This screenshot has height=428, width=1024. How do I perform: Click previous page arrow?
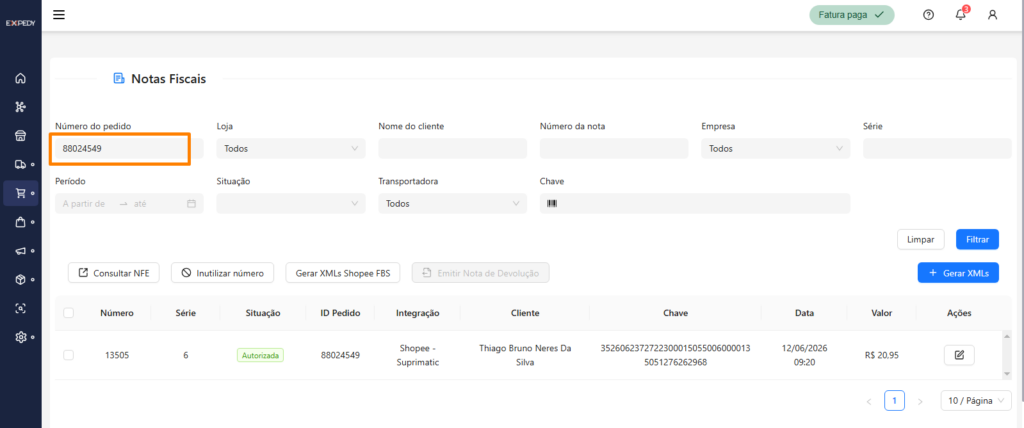click(x=869, y=401)
